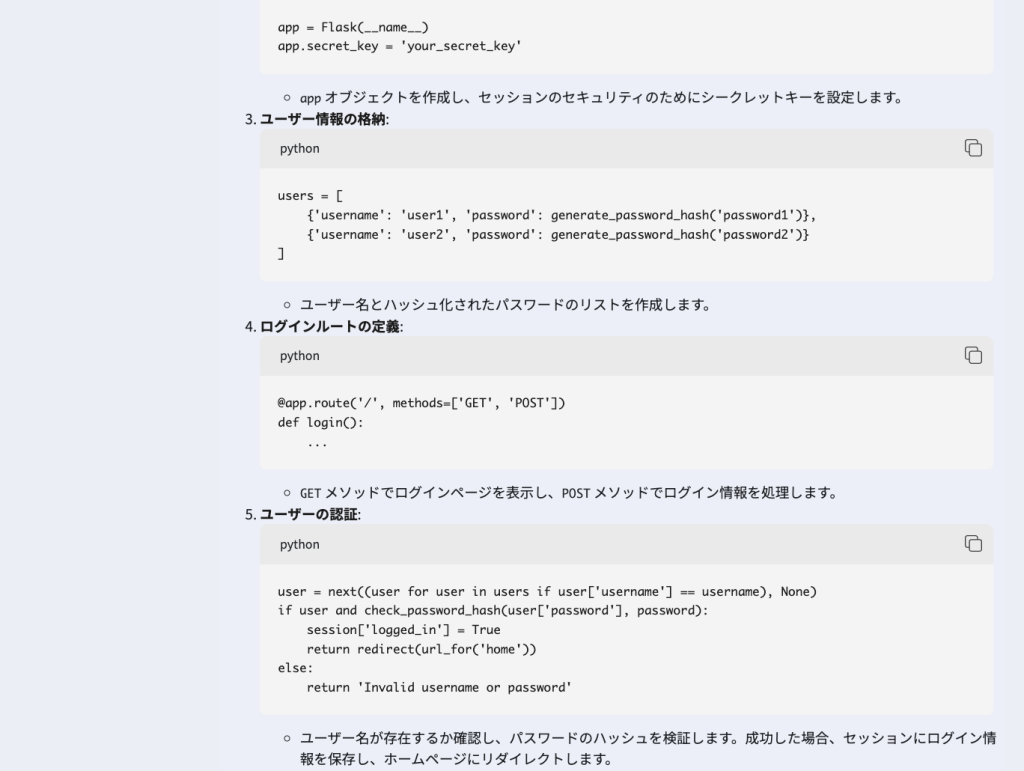
Task: Click the 'Invalid username or password' return line
Action: click(438, 687)
